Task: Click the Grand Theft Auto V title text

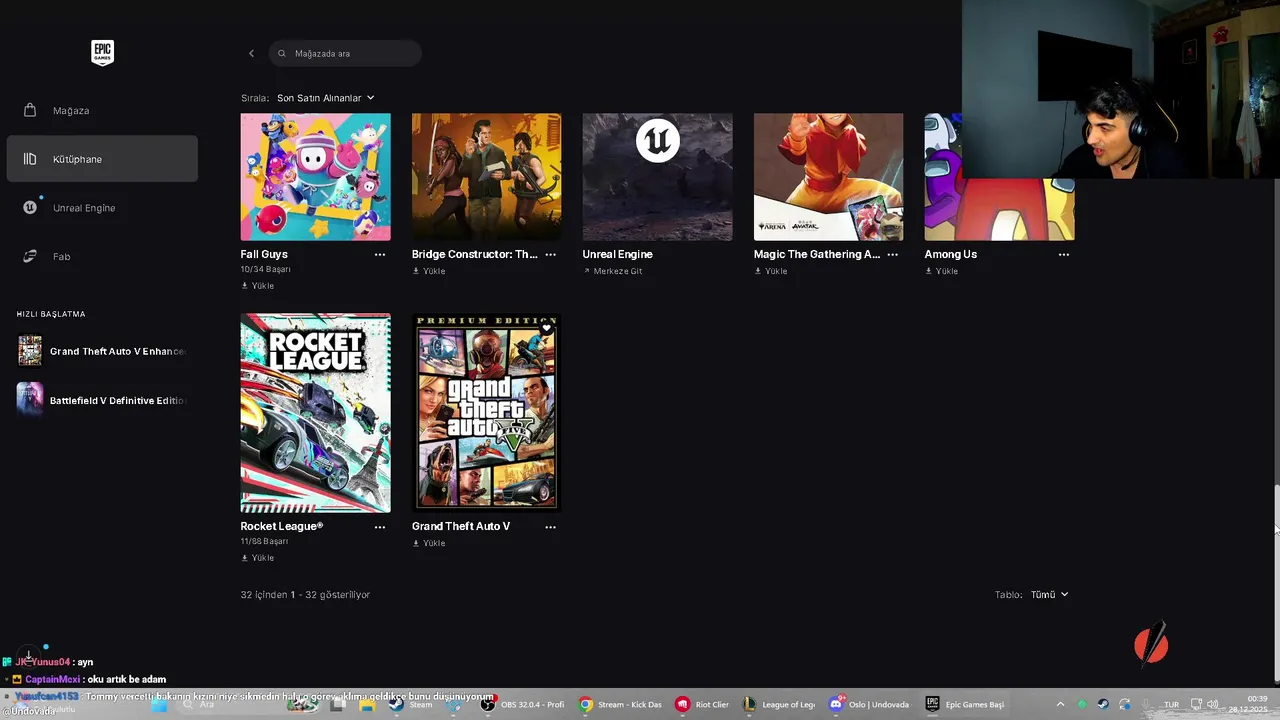Action: [x=461, y=526]
